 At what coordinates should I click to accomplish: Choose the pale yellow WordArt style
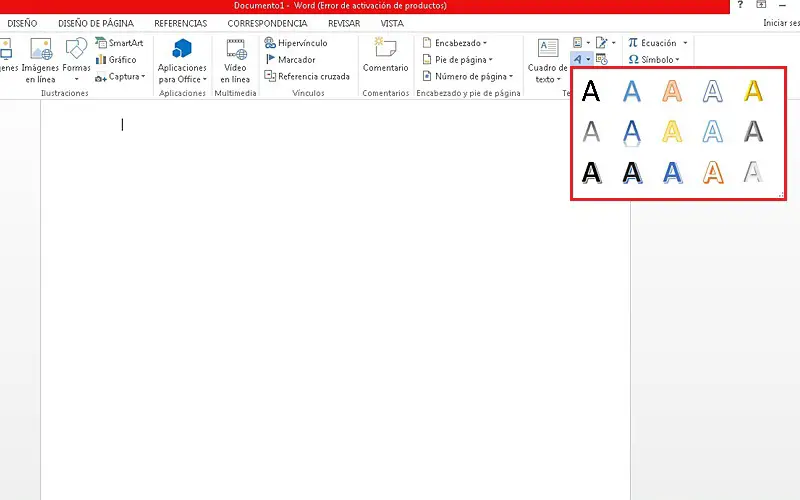pos(672,132)
